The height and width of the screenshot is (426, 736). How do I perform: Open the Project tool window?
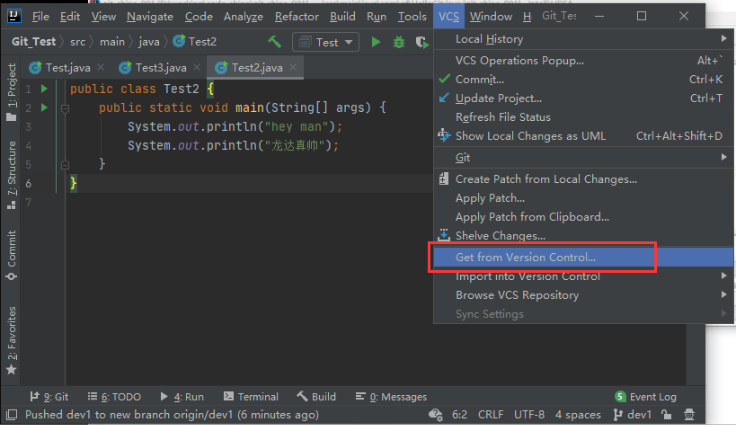(11, 92)
